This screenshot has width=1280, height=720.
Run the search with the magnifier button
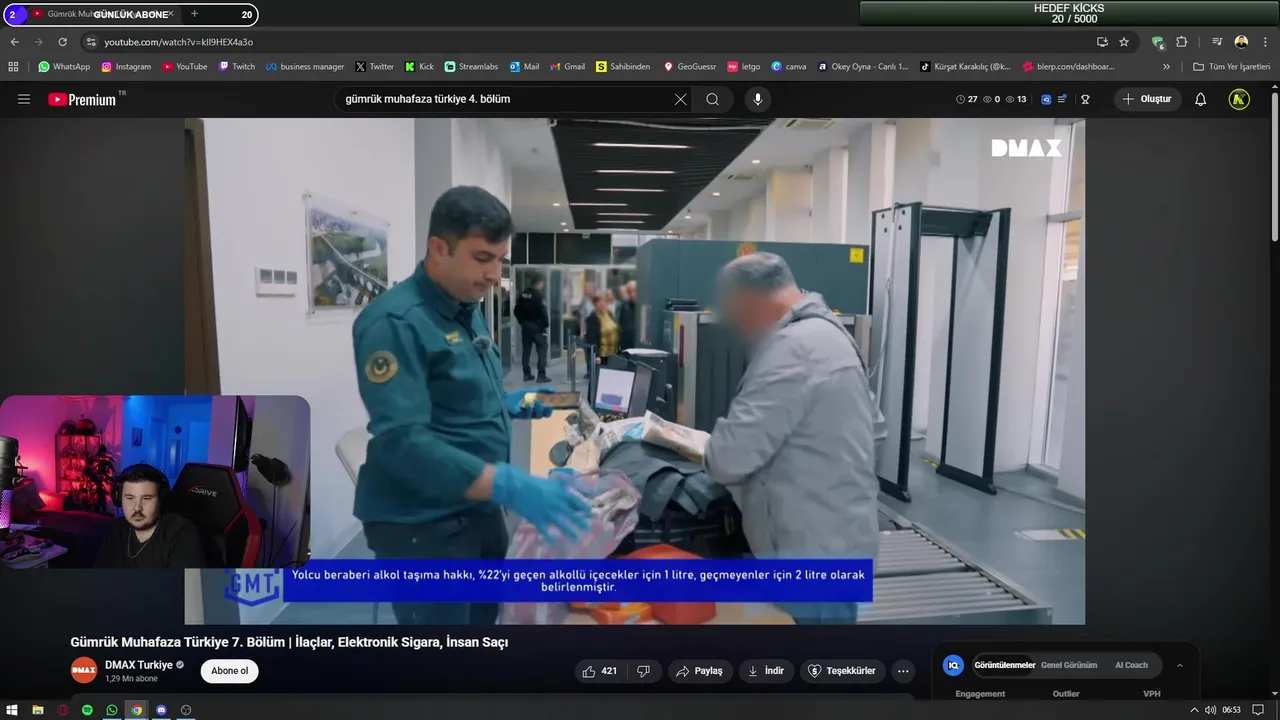coord(712,99)
